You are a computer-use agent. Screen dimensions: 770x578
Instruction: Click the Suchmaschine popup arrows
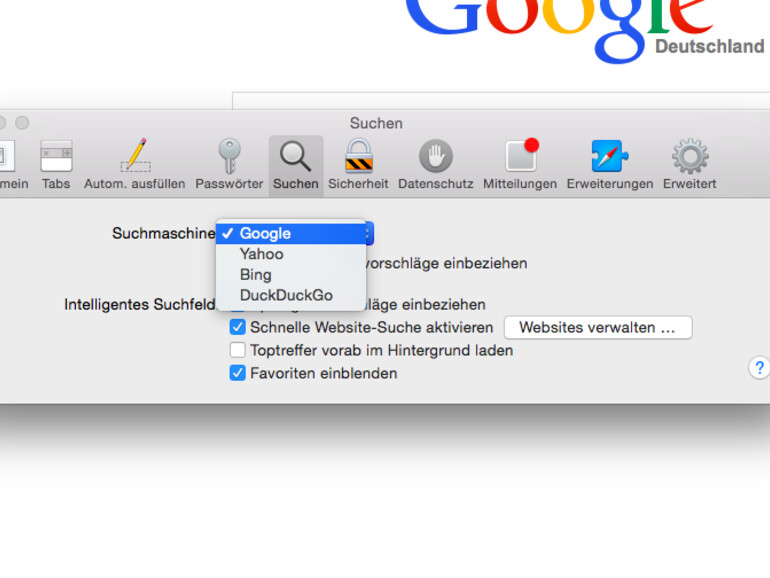pos(369,234)
